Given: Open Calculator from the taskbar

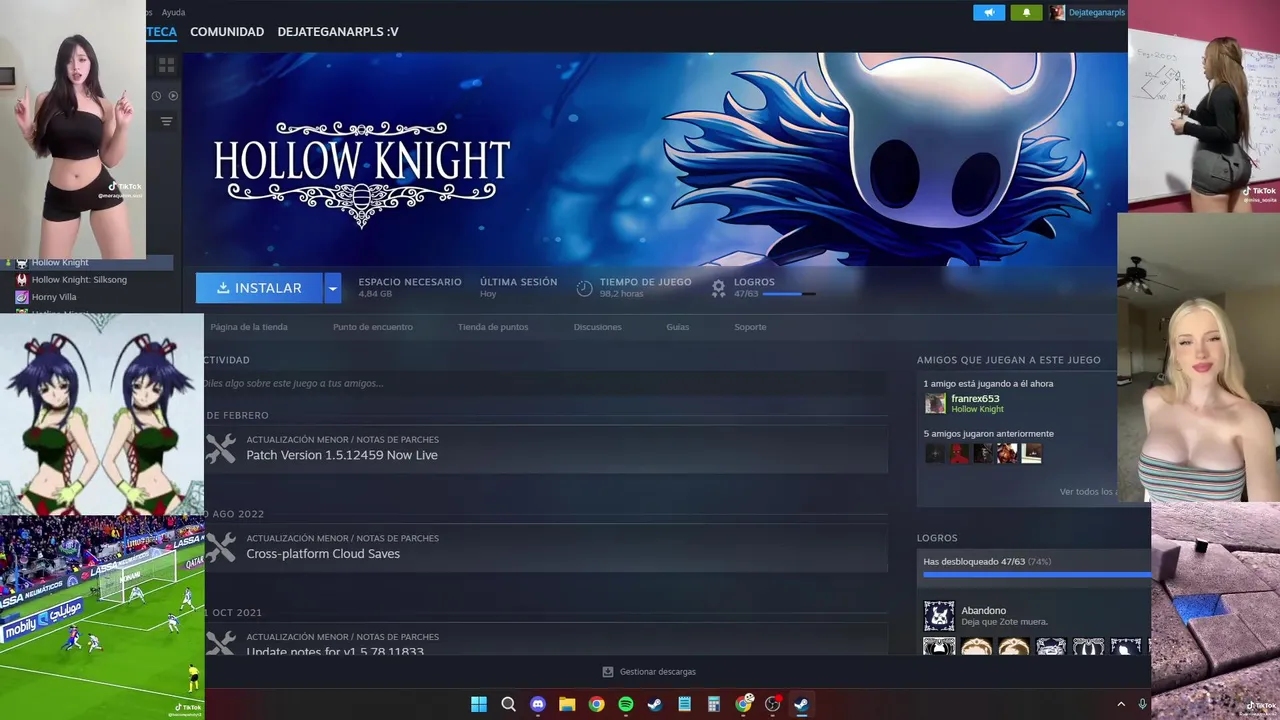Looking at the screenshot, I should click(x=714, y=704).
